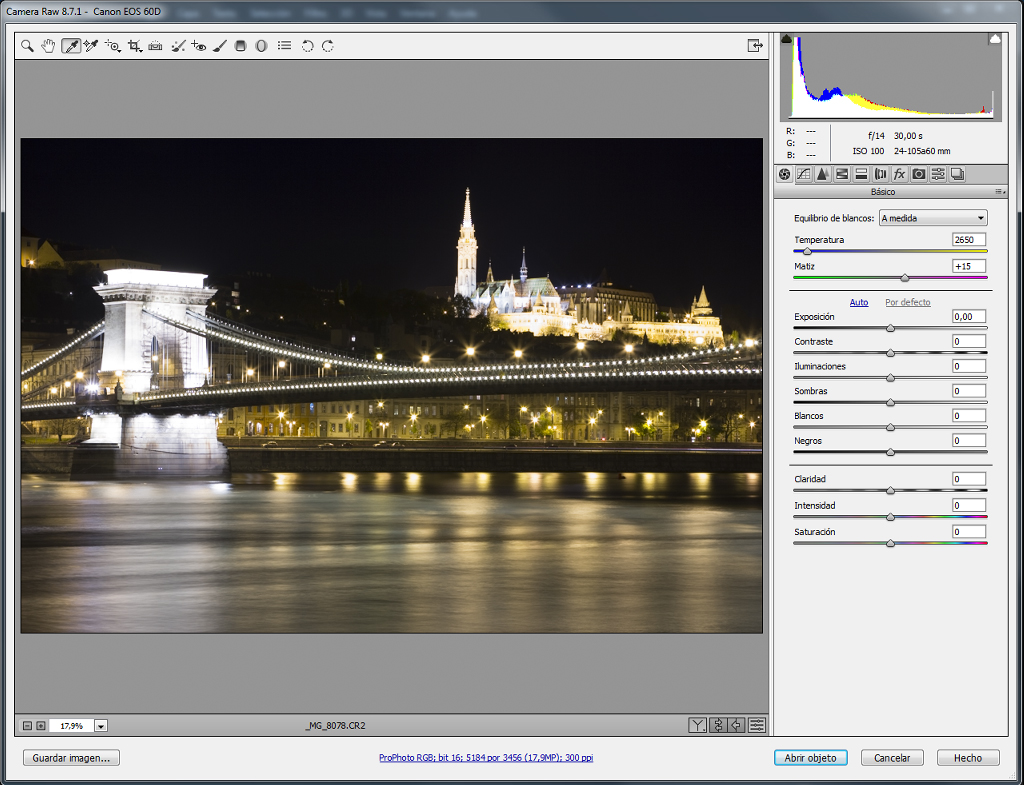Click the Cancelar button
1024x785 pixels.
892,758
